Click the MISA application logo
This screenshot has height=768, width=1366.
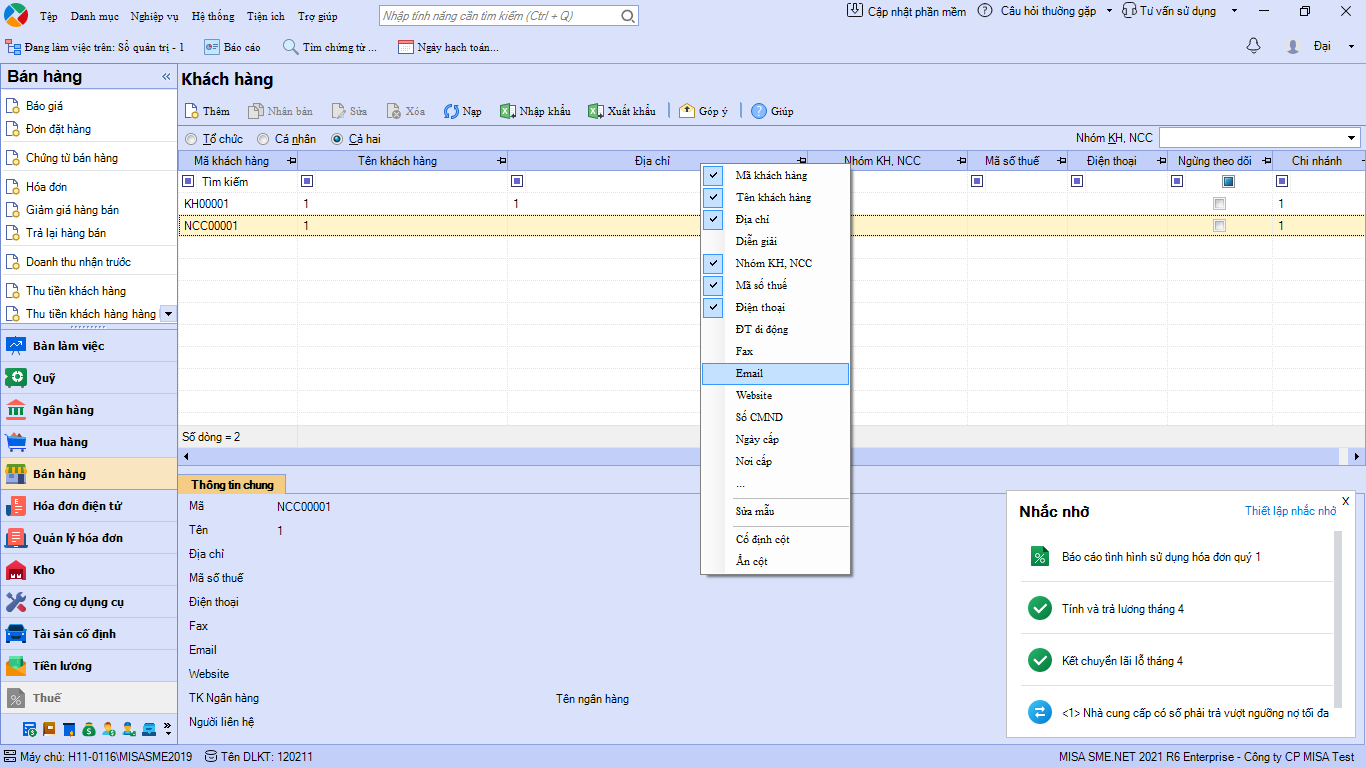tap(17, 15)
